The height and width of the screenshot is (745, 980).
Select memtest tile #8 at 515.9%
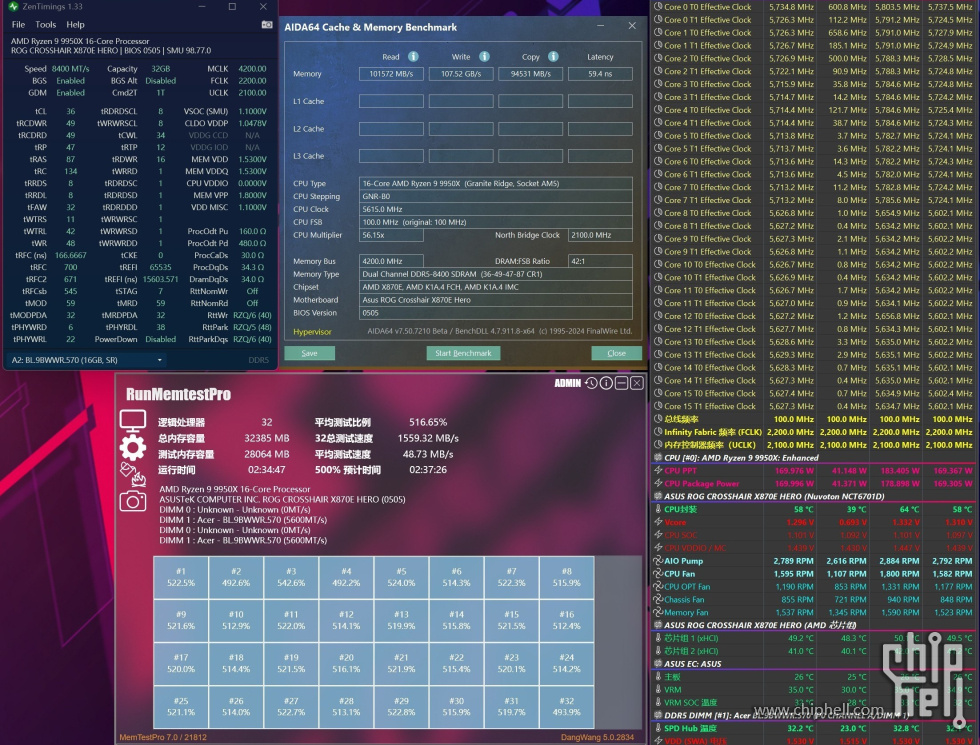566,578
